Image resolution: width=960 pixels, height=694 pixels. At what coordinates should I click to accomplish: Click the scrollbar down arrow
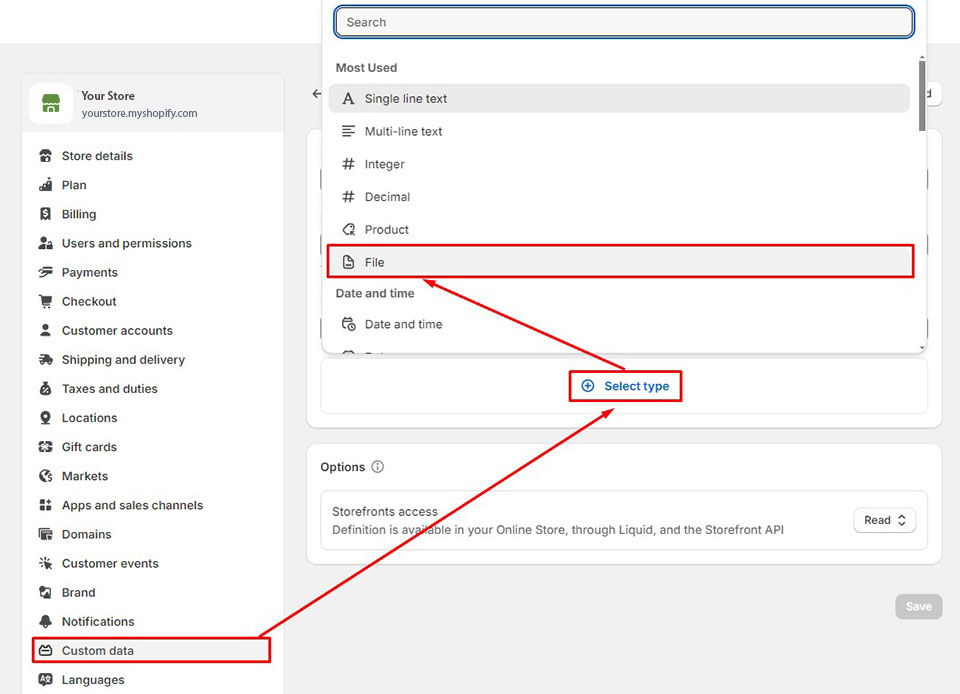[x=921, y=348]
